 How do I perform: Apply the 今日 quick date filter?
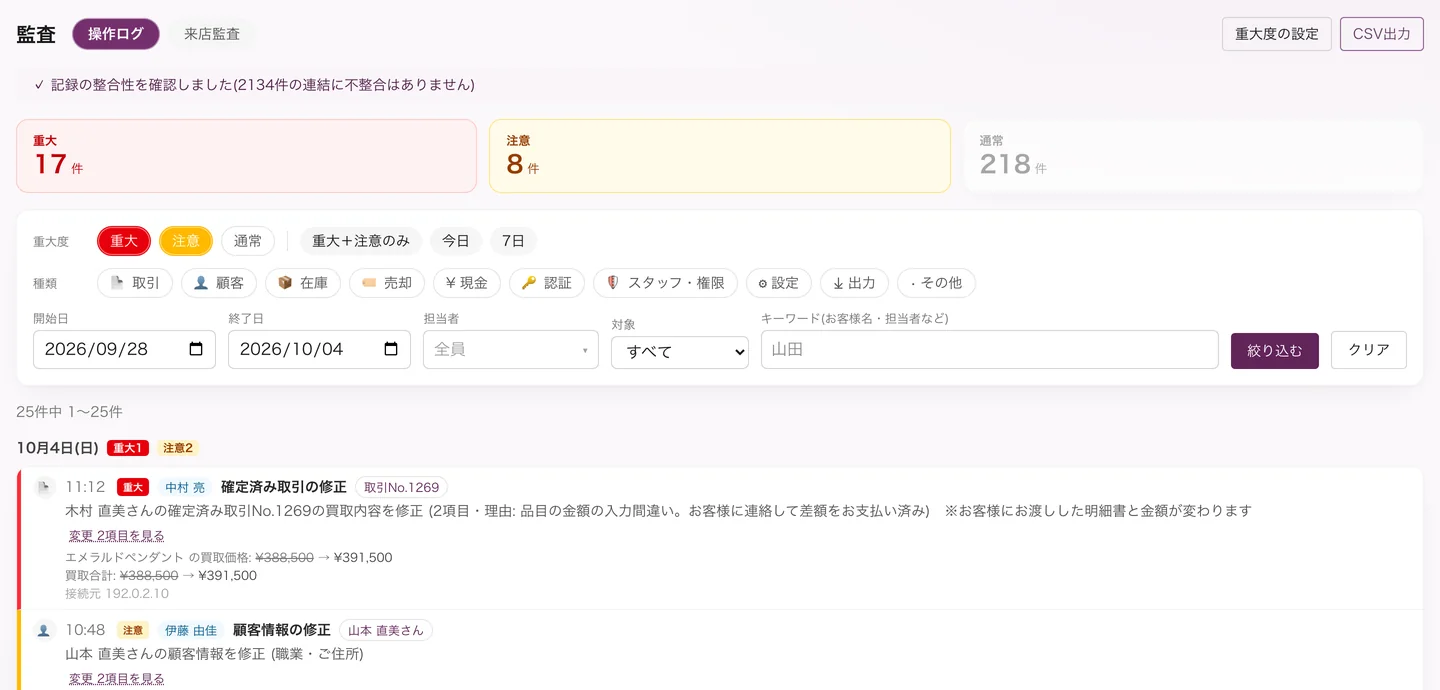pos(456,241)
